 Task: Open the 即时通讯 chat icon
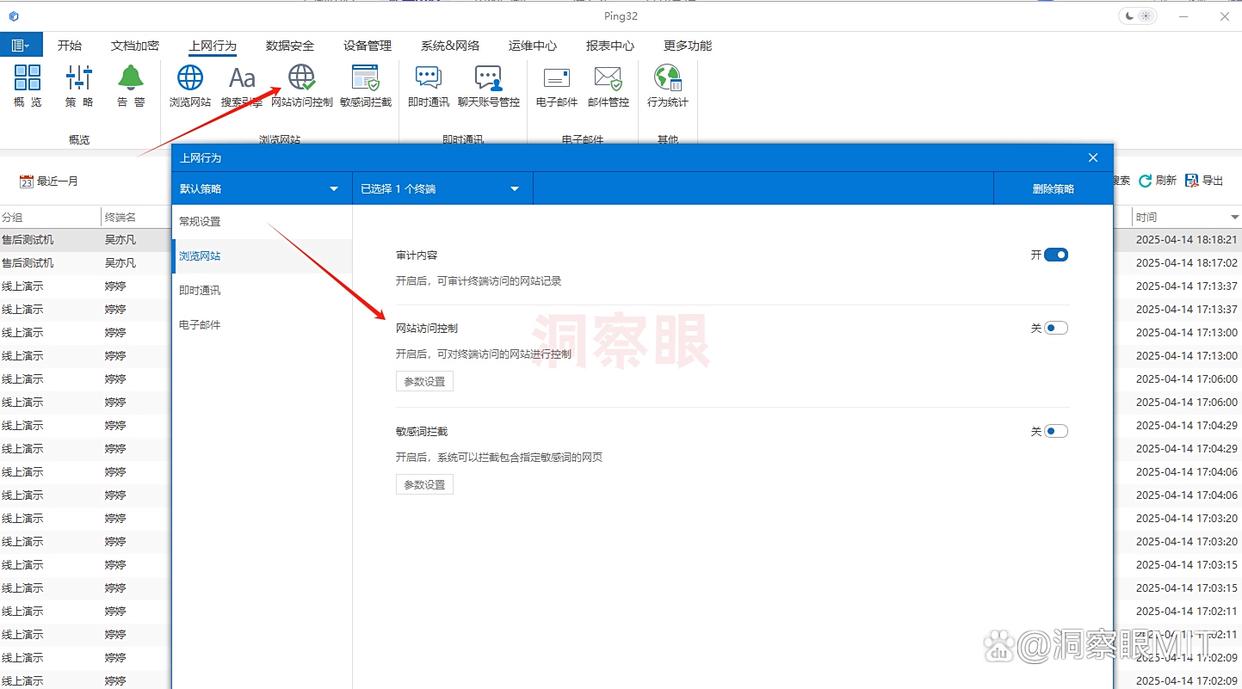(428, 85)
